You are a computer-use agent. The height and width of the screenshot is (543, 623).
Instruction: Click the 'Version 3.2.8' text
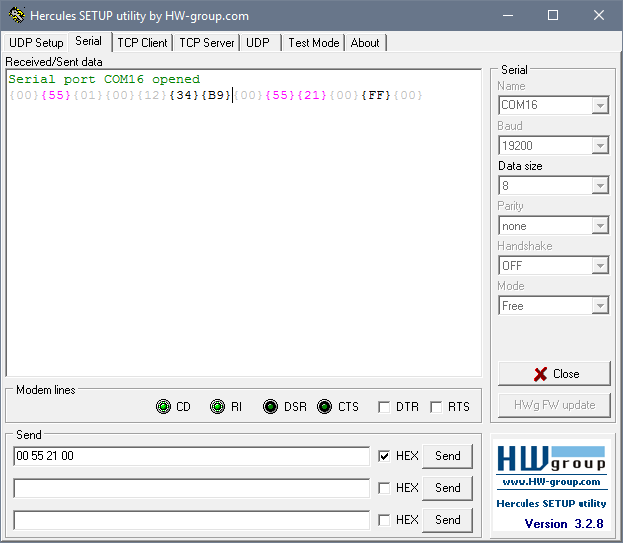coord(564,524)
